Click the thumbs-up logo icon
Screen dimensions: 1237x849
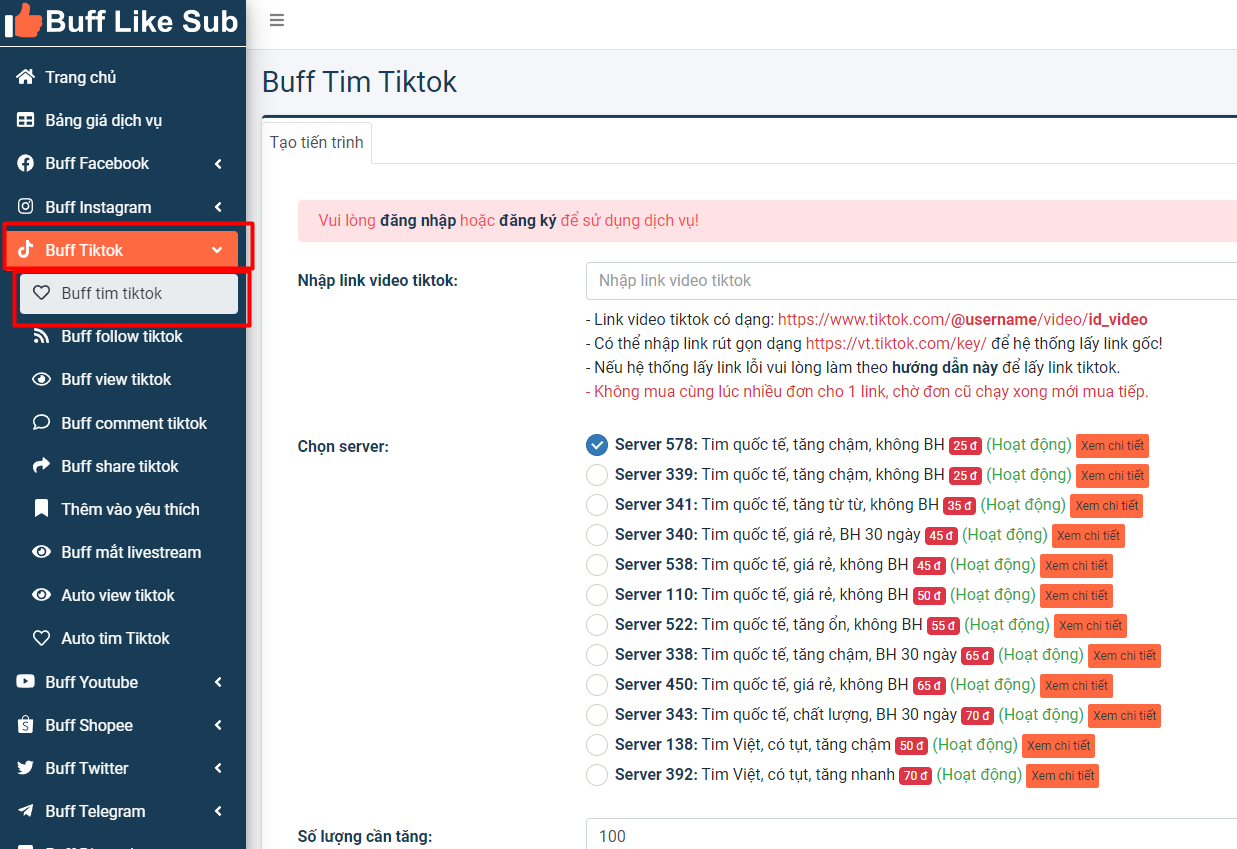click(24, 21)
